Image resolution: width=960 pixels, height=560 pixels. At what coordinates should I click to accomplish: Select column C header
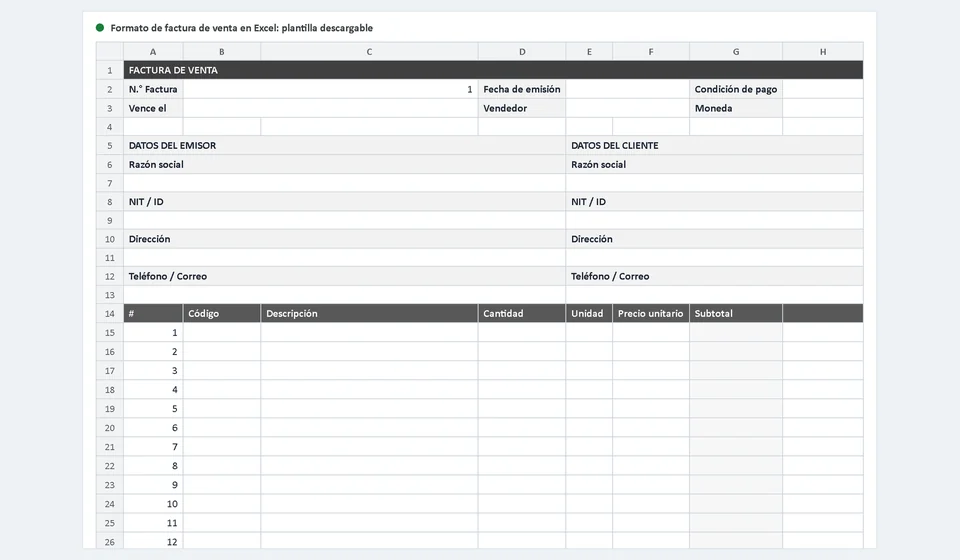(x=369, y=52)
